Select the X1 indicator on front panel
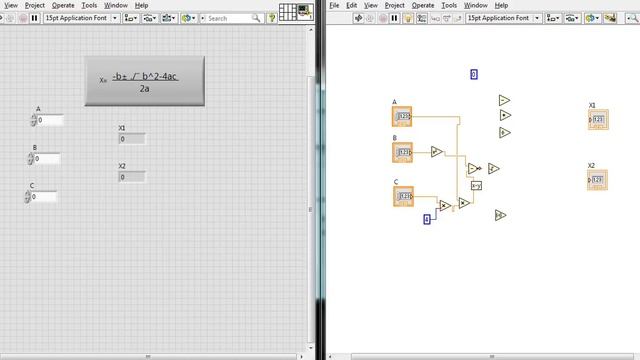The height and width of the screenshot is (360, 640). coord(132,139)
